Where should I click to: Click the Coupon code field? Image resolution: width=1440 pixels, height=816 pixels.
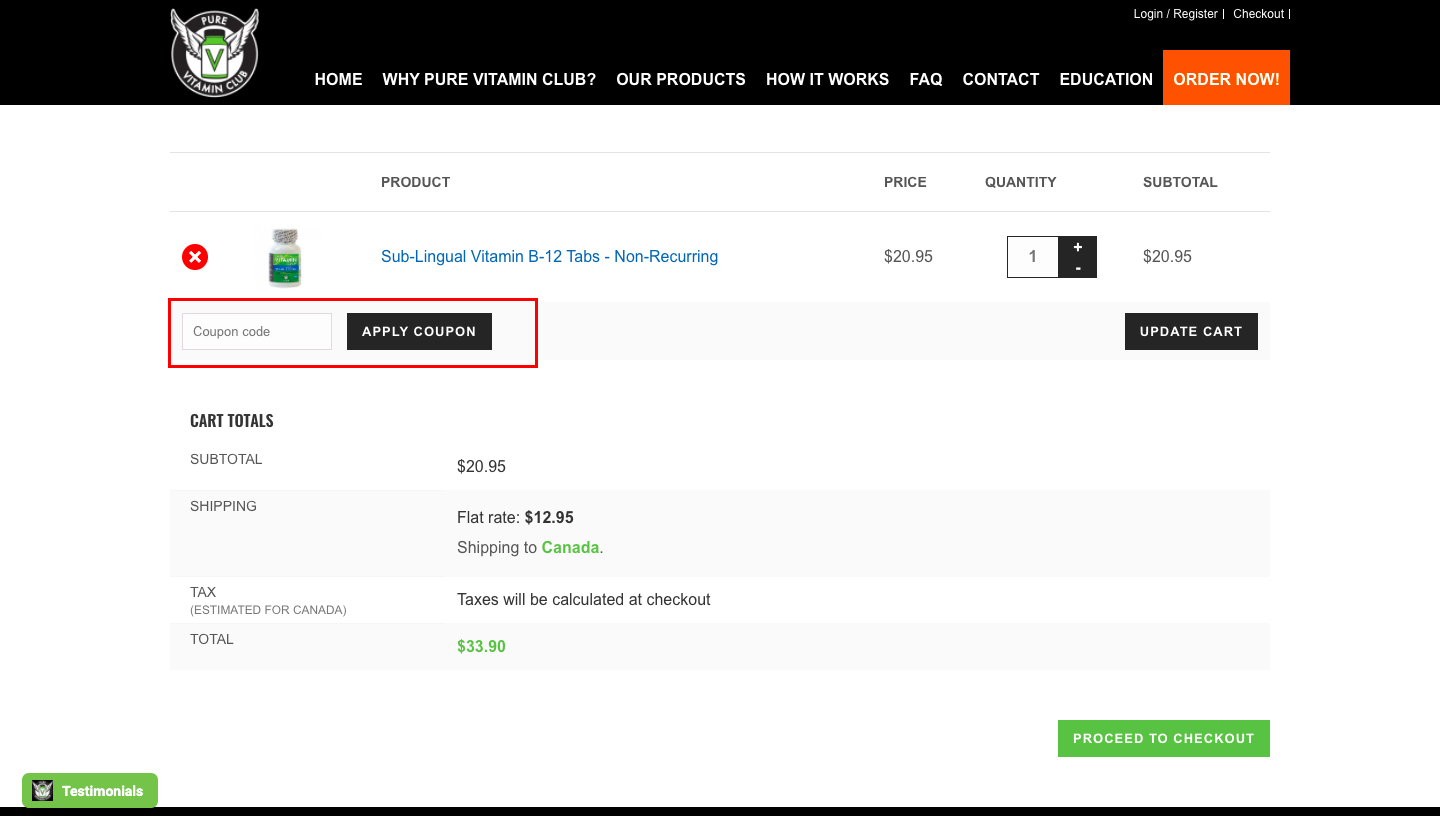click(257, 331)
